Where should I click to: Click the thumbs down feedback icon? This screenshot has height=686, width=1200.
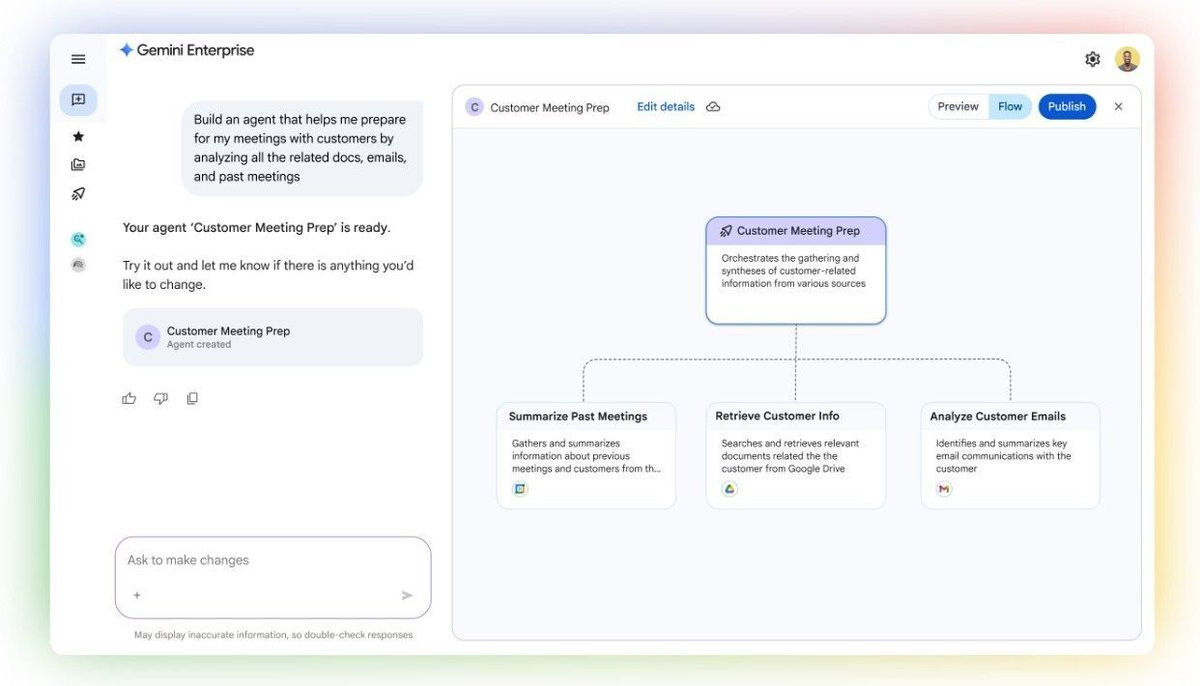click(160, 398)
